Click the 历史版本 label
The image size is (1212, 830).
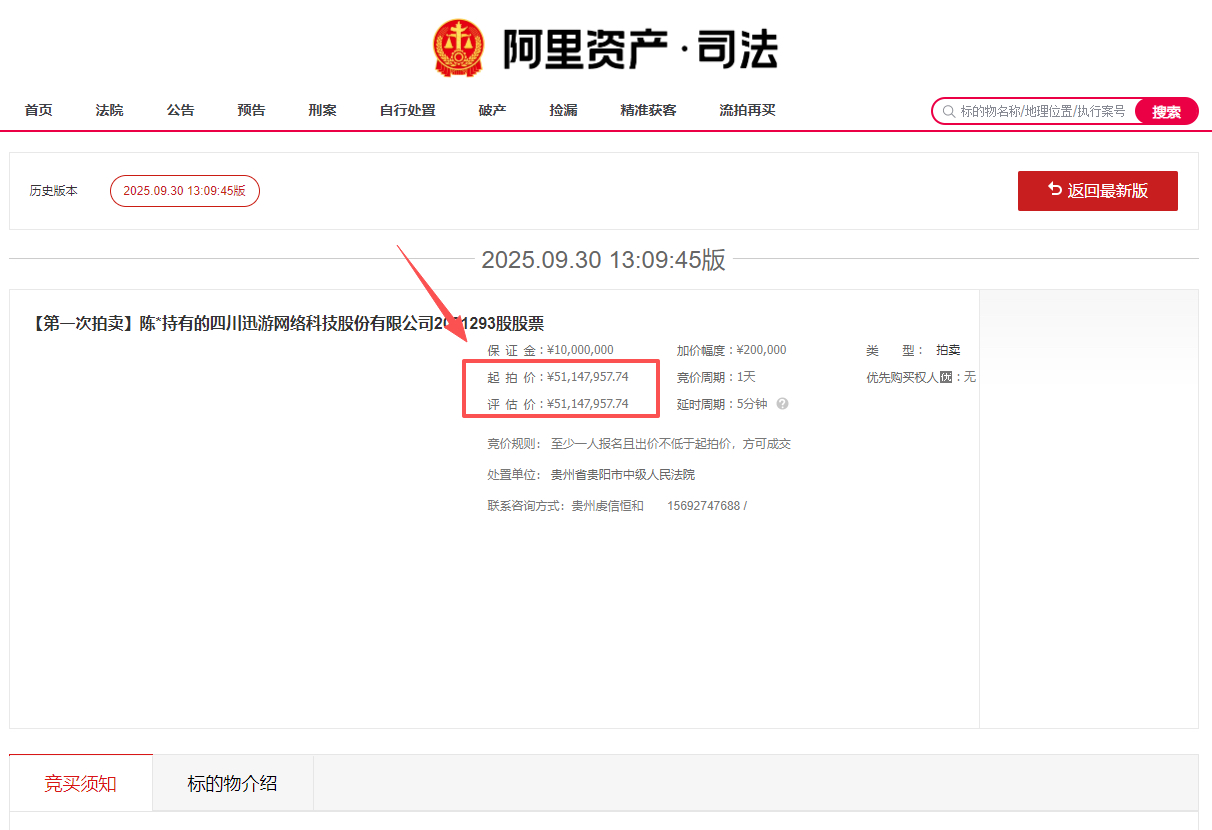[x=53, y=191]
